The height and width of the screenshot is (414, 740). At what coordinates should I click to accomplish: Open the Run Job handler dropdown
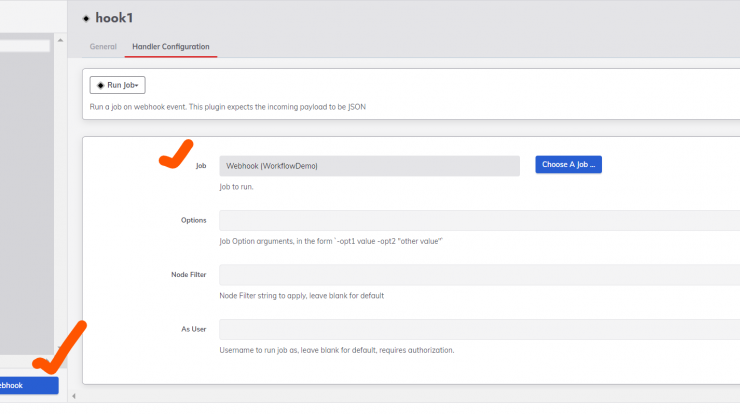118,85
